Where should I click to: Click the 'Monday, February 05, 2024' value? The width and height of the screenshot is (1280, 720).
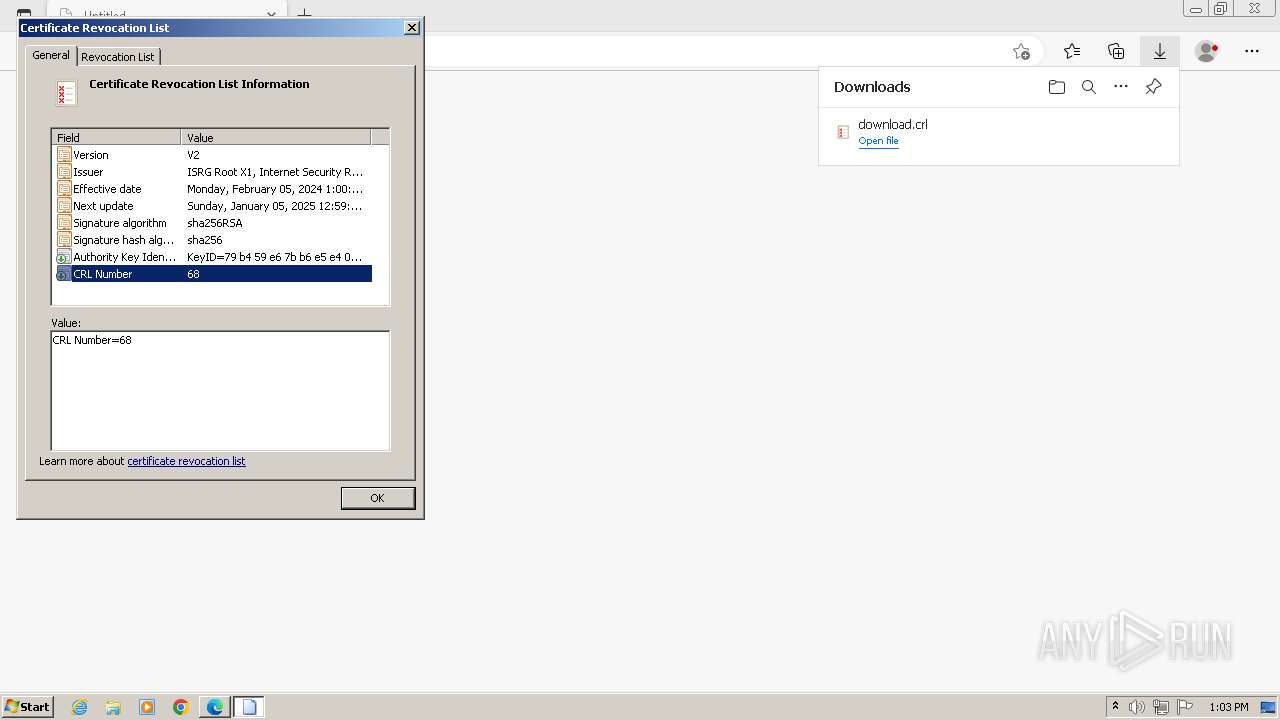pos(275,189)
